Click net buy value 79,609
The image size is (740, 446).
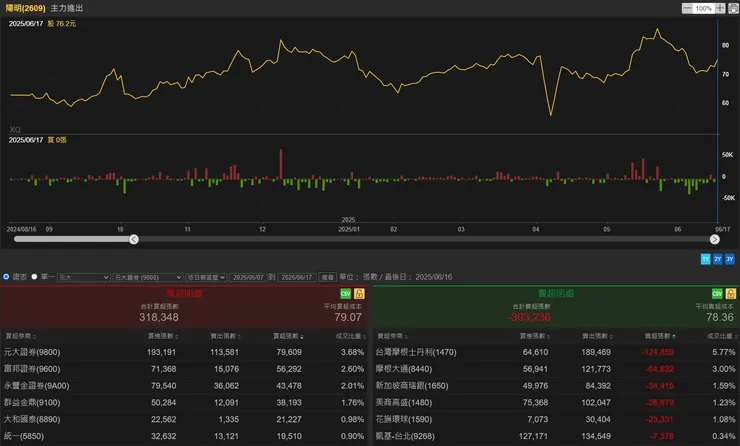click(289, 352)
